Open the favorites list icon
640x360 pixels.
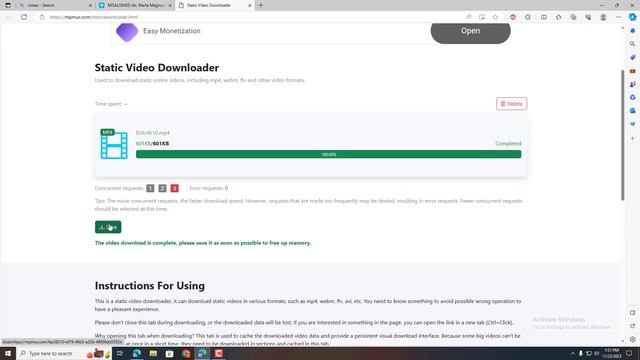tap(558, 17)
